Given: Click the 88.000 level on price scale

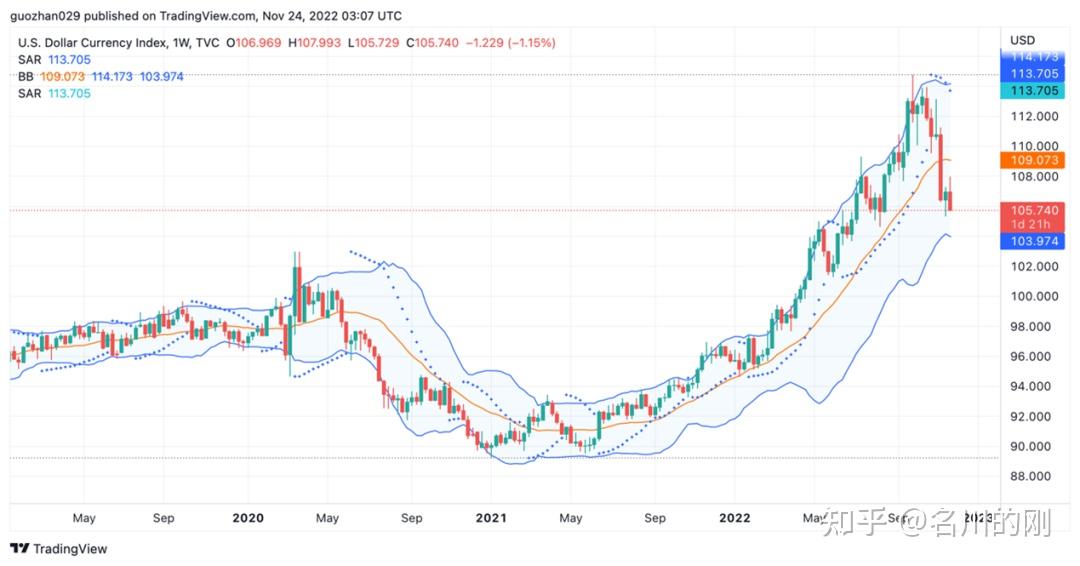Looking at the screenshot, I should 1035,476.
